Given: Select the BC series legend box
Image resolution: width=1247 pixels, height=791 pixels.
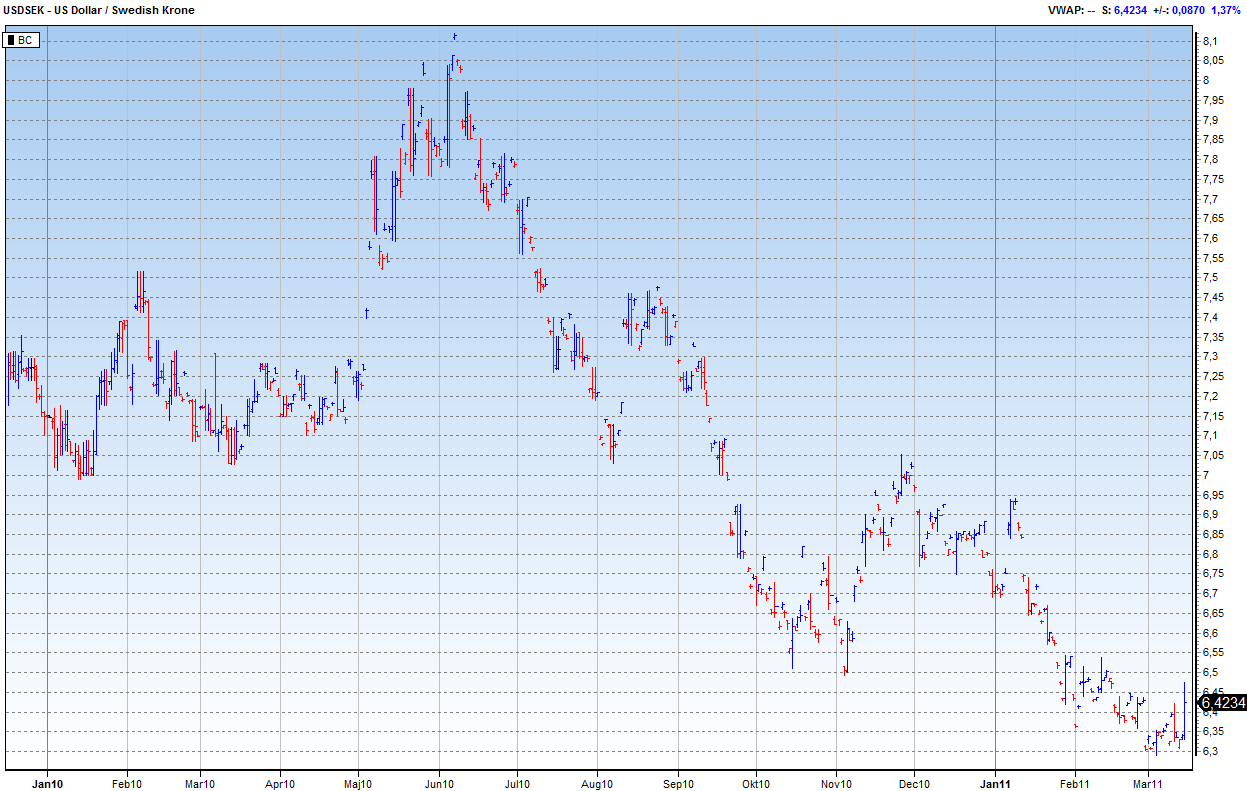Looking at the screenshot, I should 21,40.
